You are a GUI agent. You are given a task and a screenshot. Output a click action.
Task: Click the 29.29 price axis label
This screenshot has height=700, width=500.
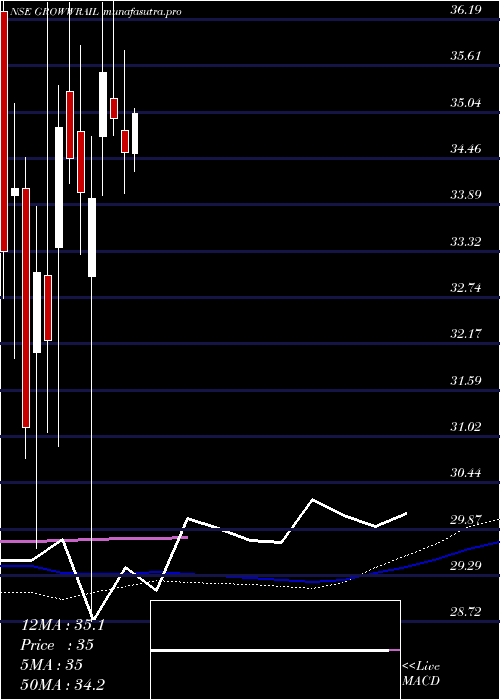[466, 566]
